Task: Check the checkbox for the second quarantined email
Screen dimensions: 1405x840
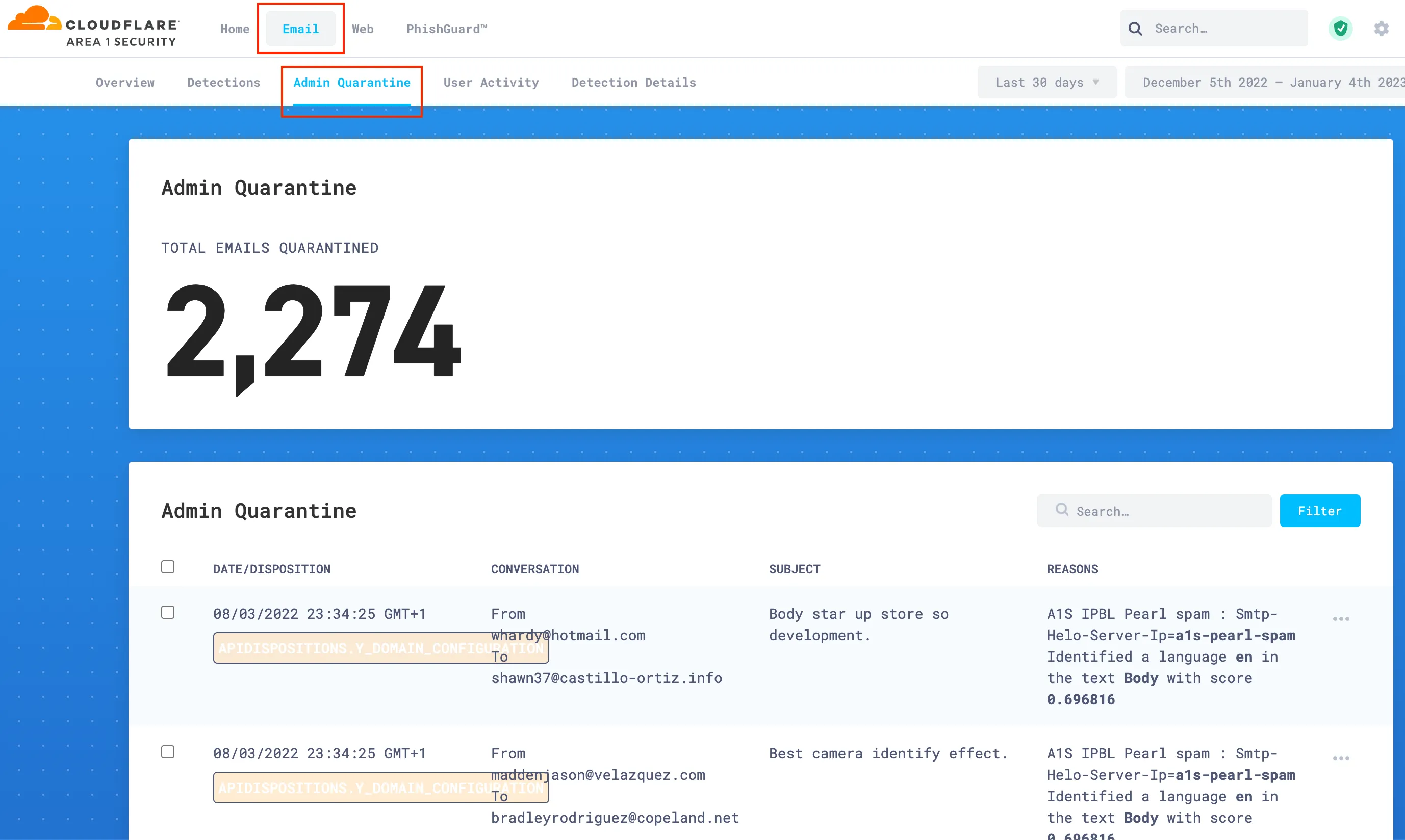Action: tap(168, 751)
